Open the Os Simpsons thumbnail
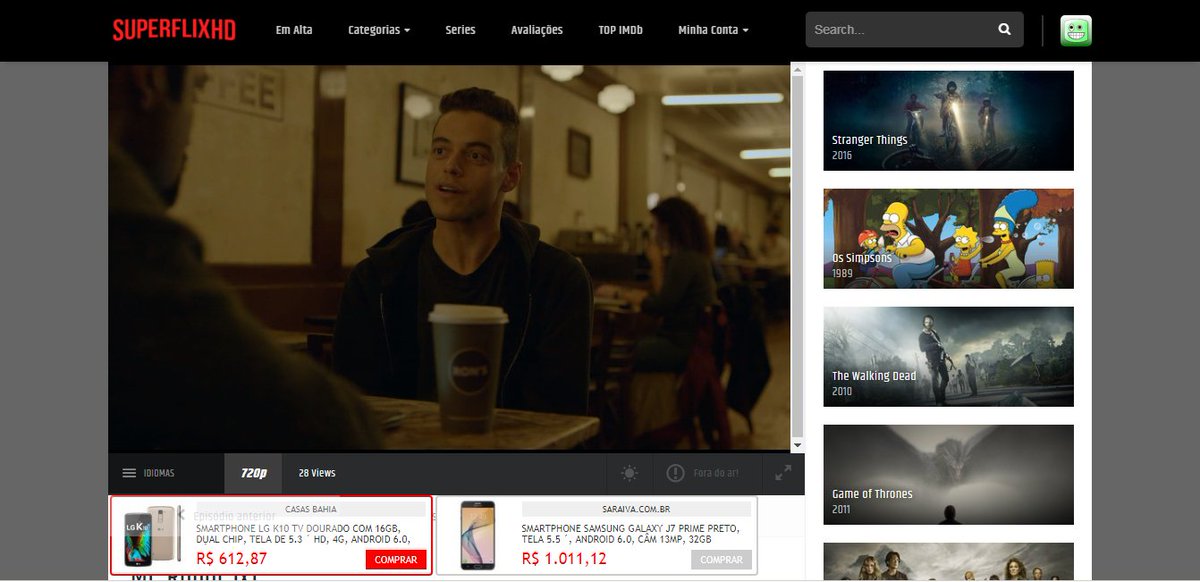This screenshot has height=582, width=1200. click(948, 238)
